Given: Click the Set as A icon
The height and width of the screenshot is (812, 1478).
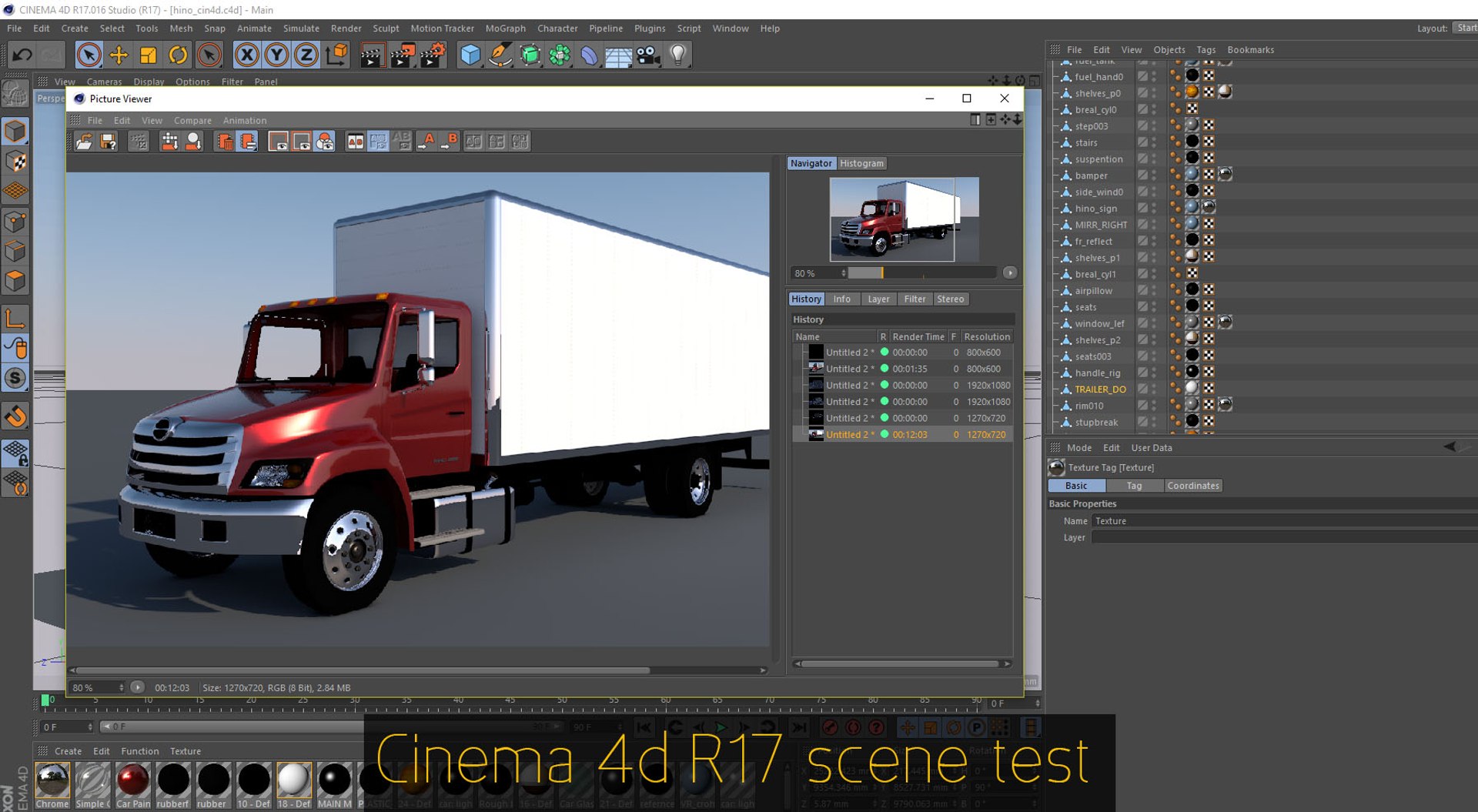Looking at the screenshot, I should 427,142.
